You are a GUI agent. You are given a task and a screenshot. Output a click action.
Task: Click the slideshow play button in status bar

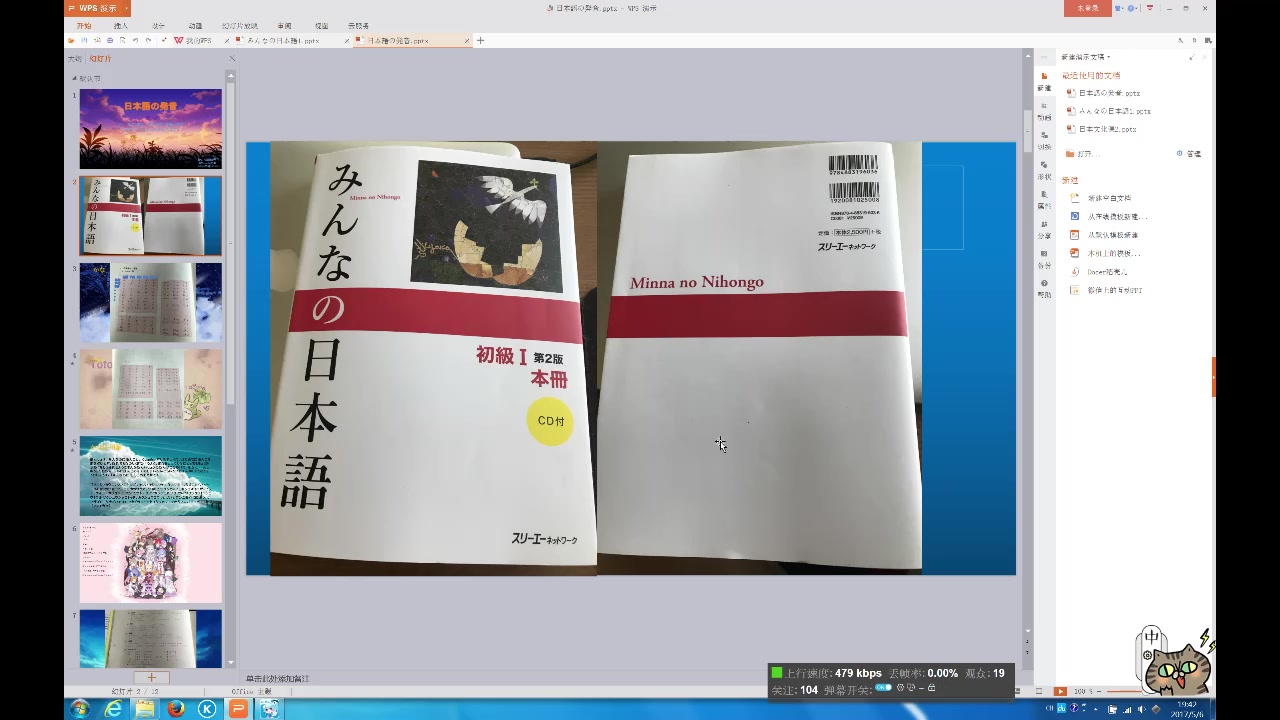pyautogui.click(x=1060, y=691)
